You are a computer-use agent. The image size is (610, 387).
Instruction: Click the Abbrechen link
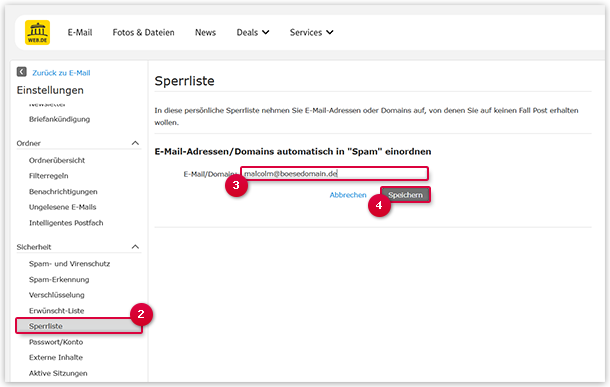(x=348, y=195)
